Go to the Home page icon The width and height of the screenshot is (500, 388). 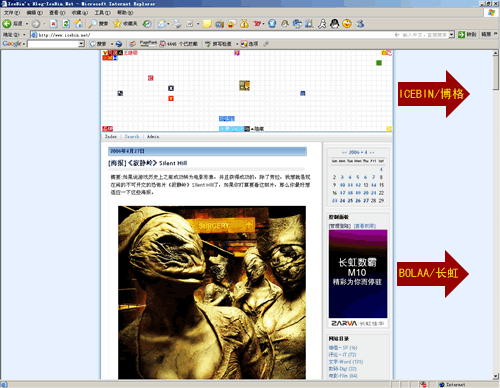click(78, 24)
